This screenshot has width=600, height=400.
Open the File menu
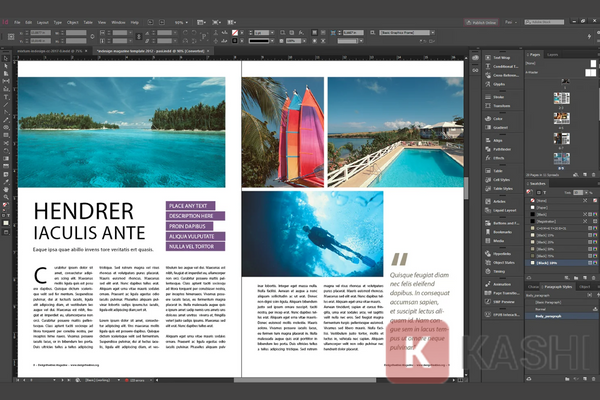tap(17, 23)
